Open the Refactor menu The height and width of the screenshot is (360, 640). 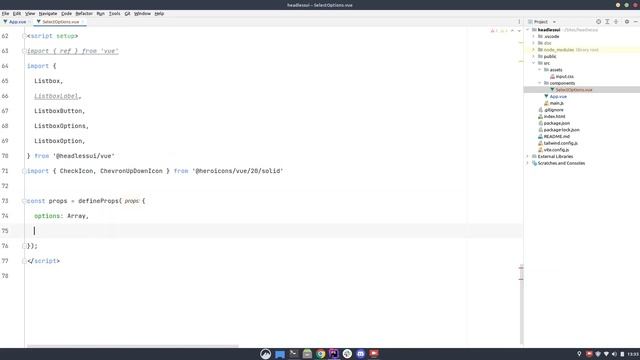pos(84,13)
